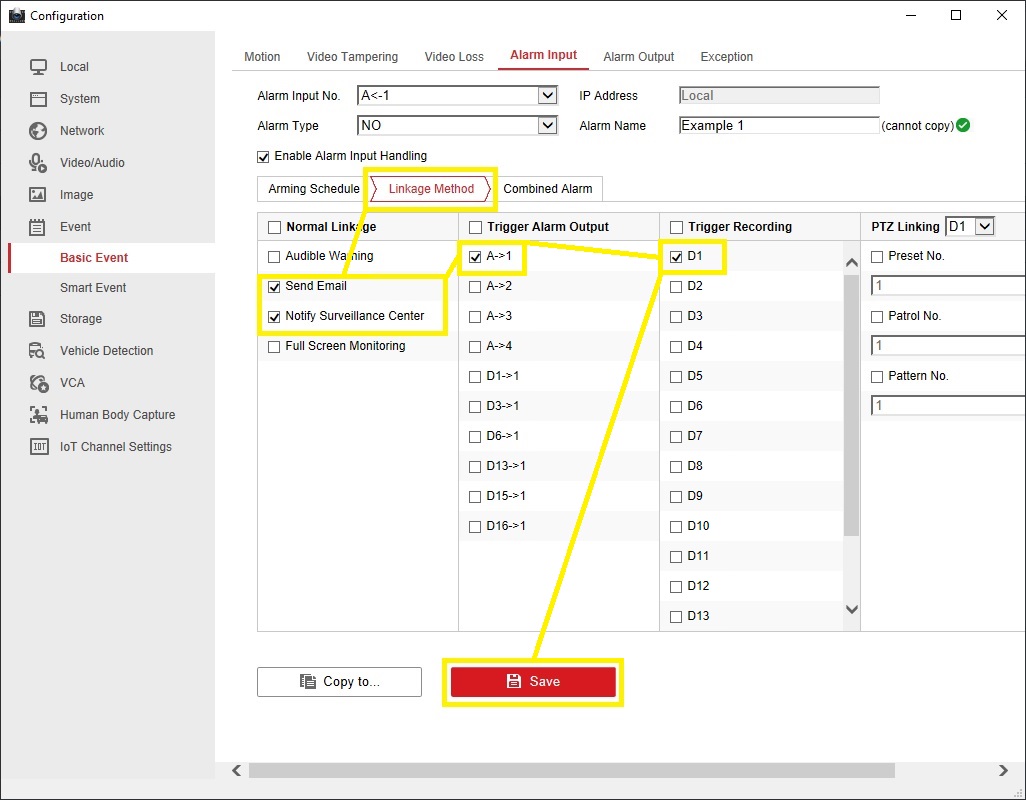Open Network settings globe icon
1026x800 pixels.
(x=38, y=131)
